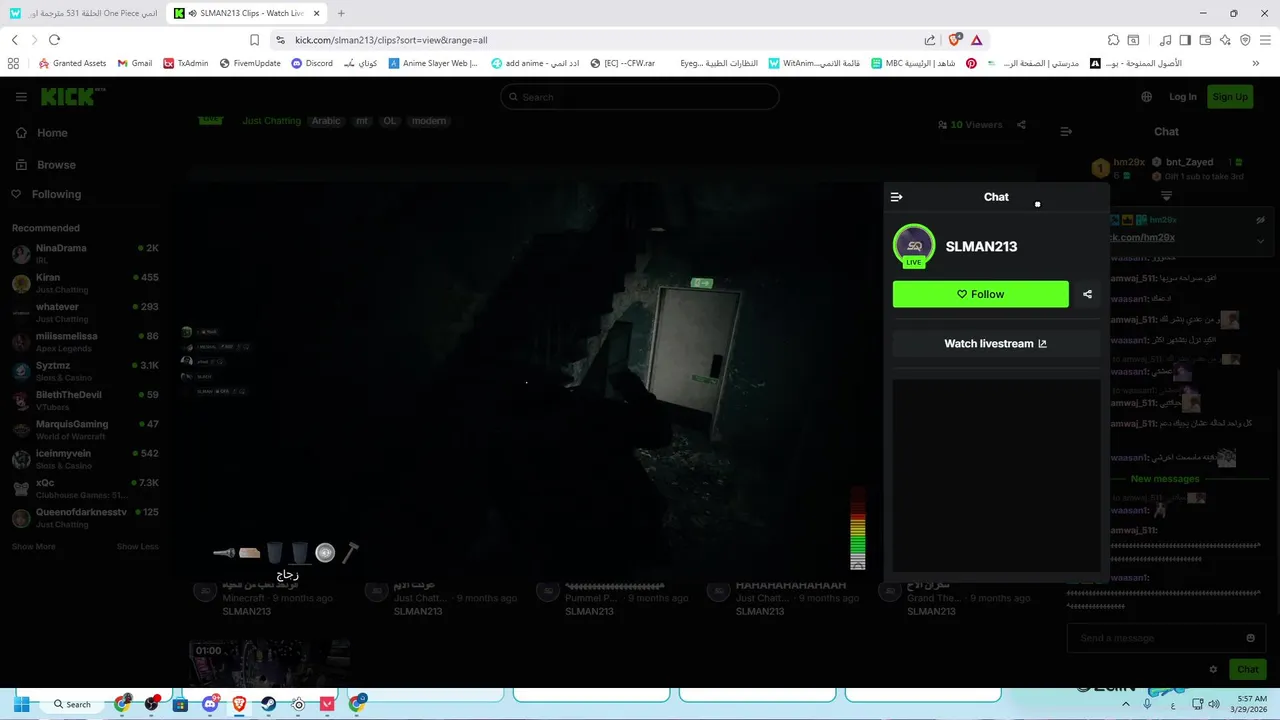The image size is (1280, 720).
Task: Jump to New messages in chat
Action: (1165, 479)
